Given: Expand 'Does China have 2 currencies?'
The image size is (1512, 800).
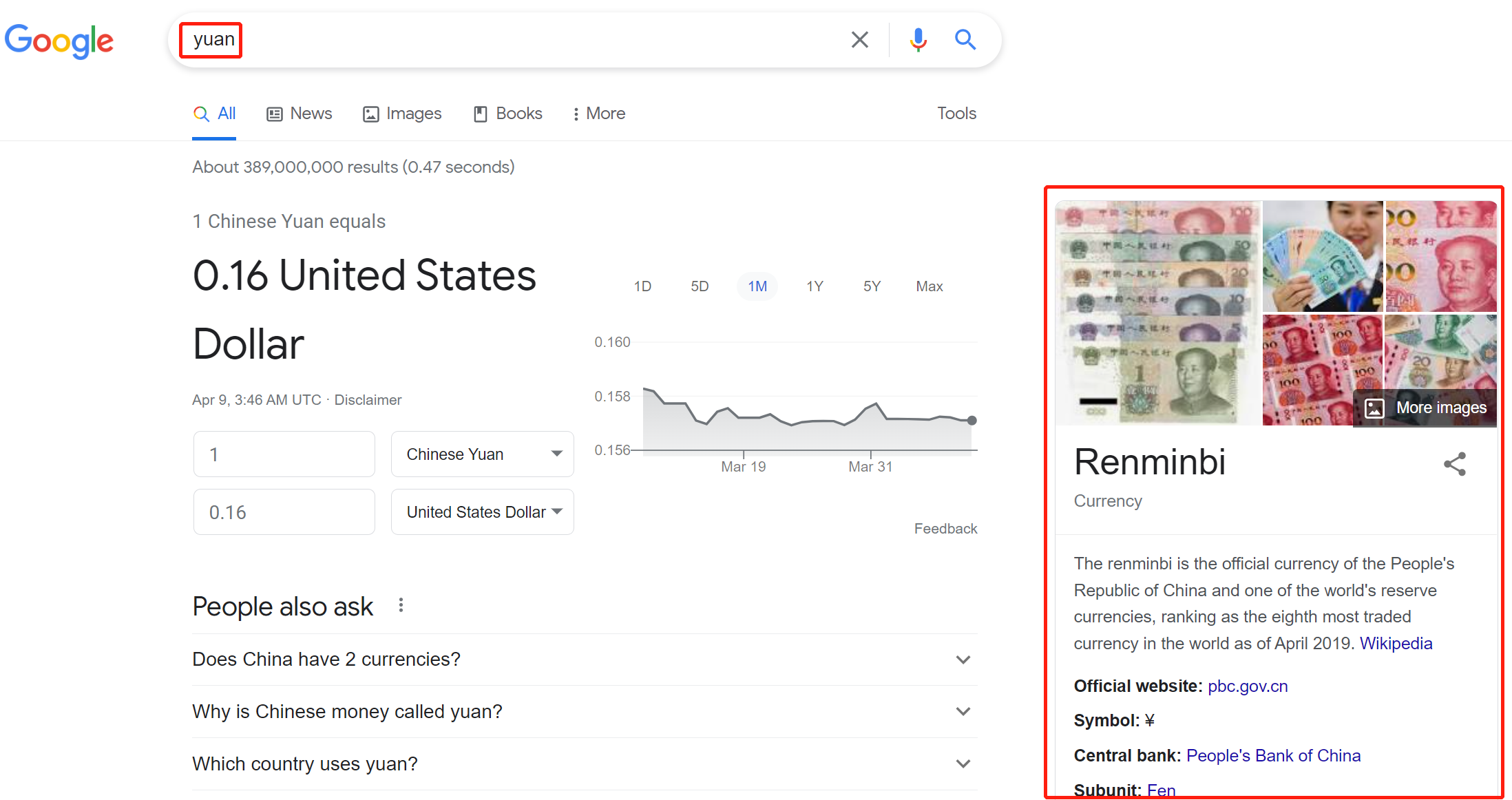Looking at the screenshot, I should tap(585, 660).
